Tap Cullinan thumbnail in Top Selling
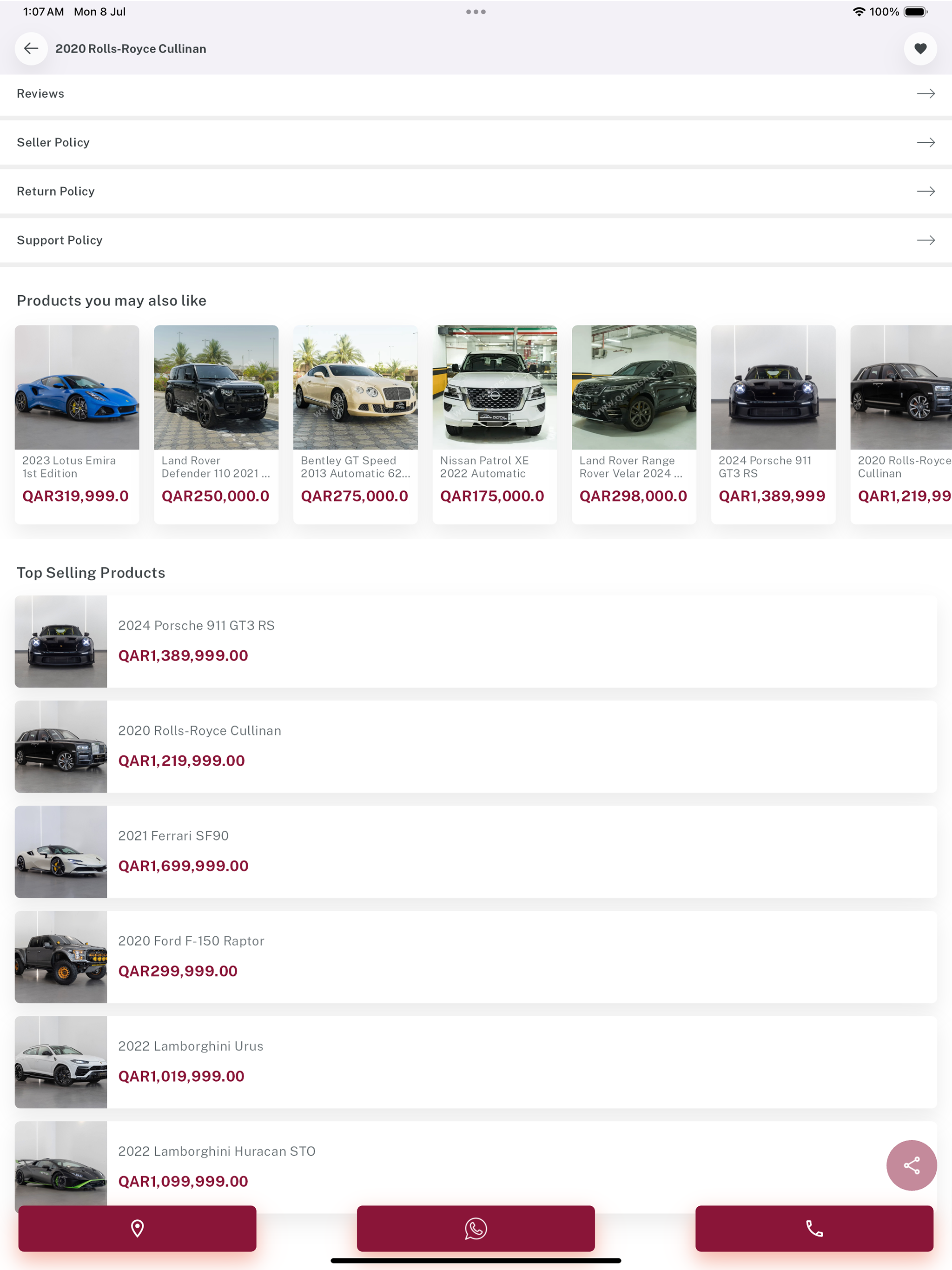Image resolution: width=952 pixels, height=1270 pixels. [x=61, y=747]
